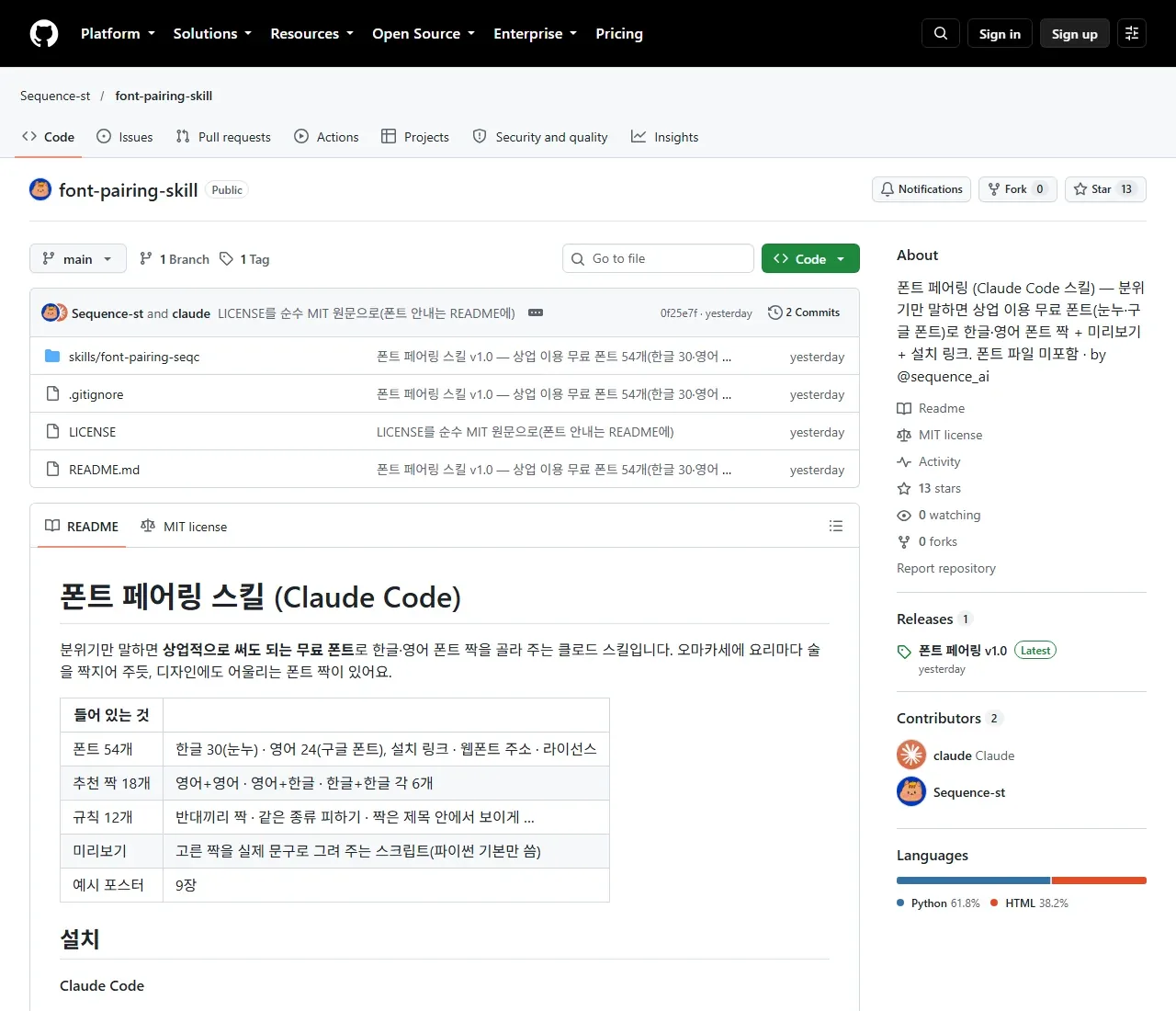Select the MIT license tab in README panel
Viewport: 1176px width, 1011px height.
click(184, 527)
